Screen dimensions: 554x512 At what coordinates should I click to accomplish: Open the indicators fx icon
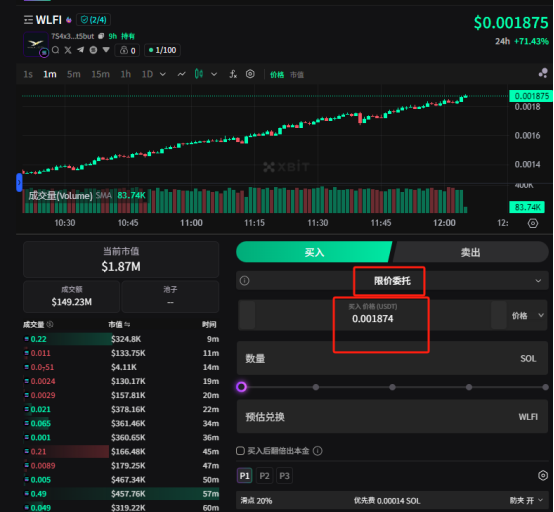click(233, 74)
